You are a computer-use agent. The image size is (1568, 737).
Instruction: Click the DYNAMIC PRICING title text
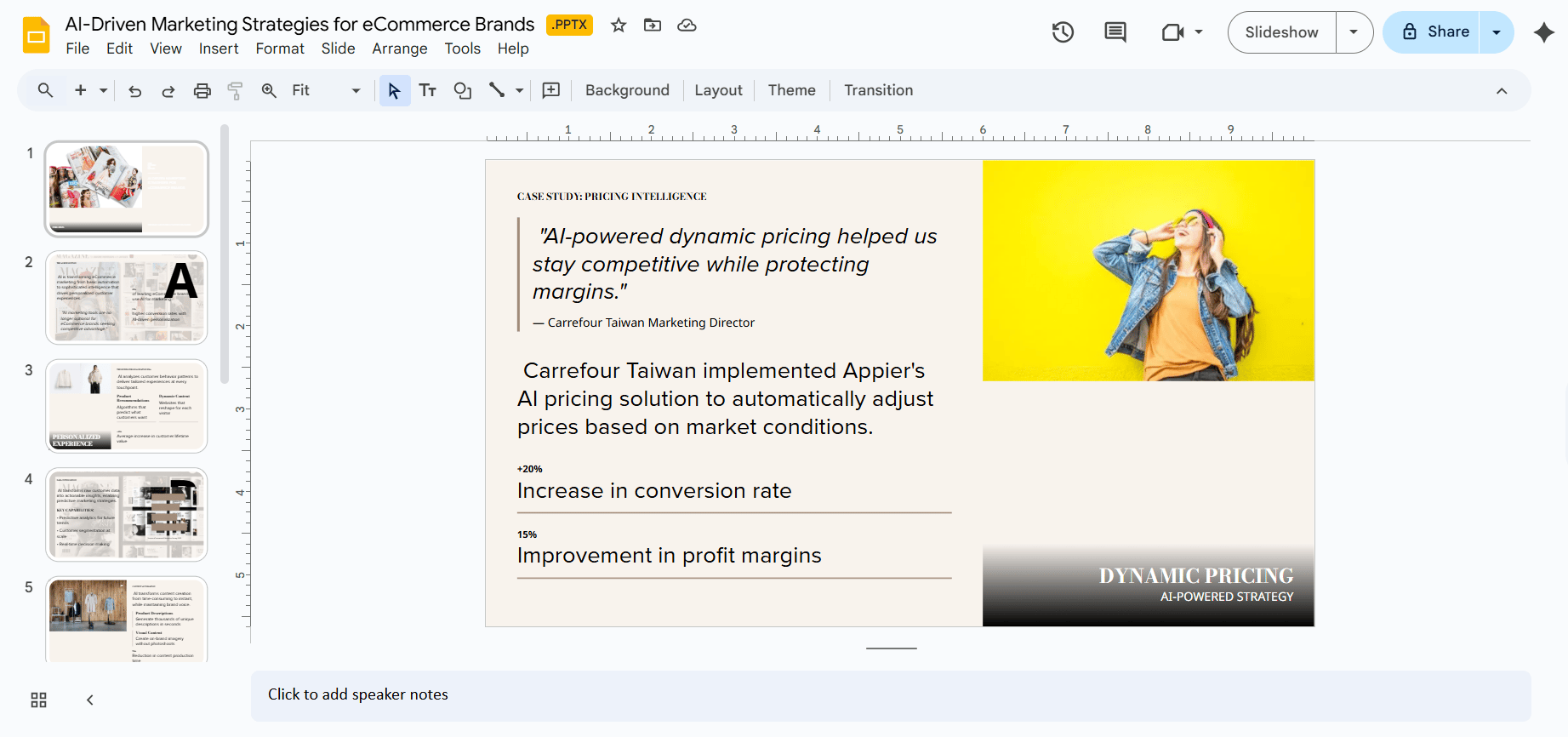tap(1195, 576)
